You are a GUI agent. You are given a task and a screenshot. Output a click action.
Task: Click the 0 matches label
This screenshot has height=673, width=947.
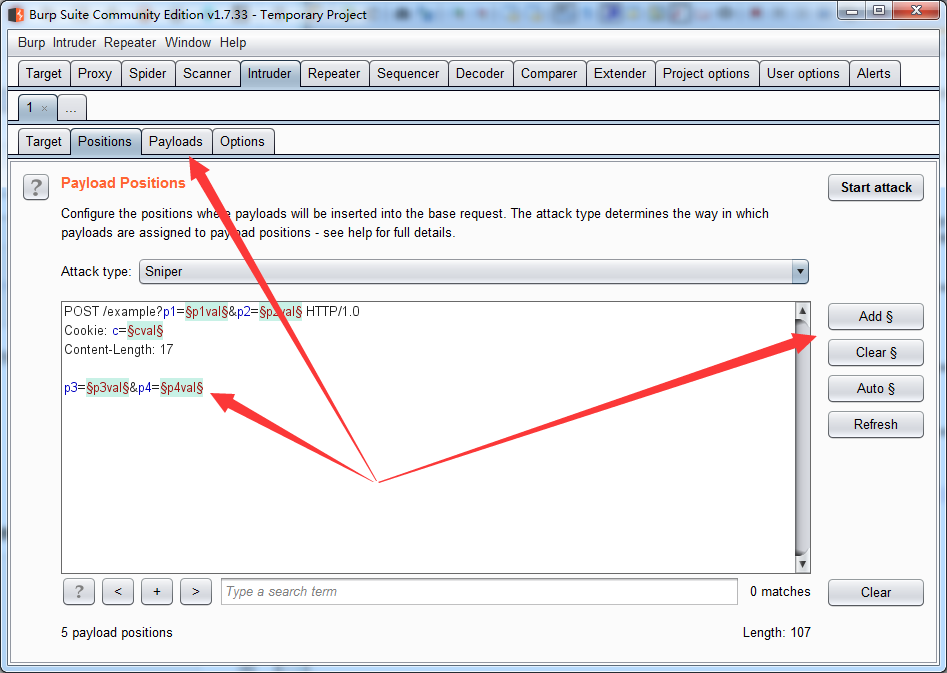780,591
